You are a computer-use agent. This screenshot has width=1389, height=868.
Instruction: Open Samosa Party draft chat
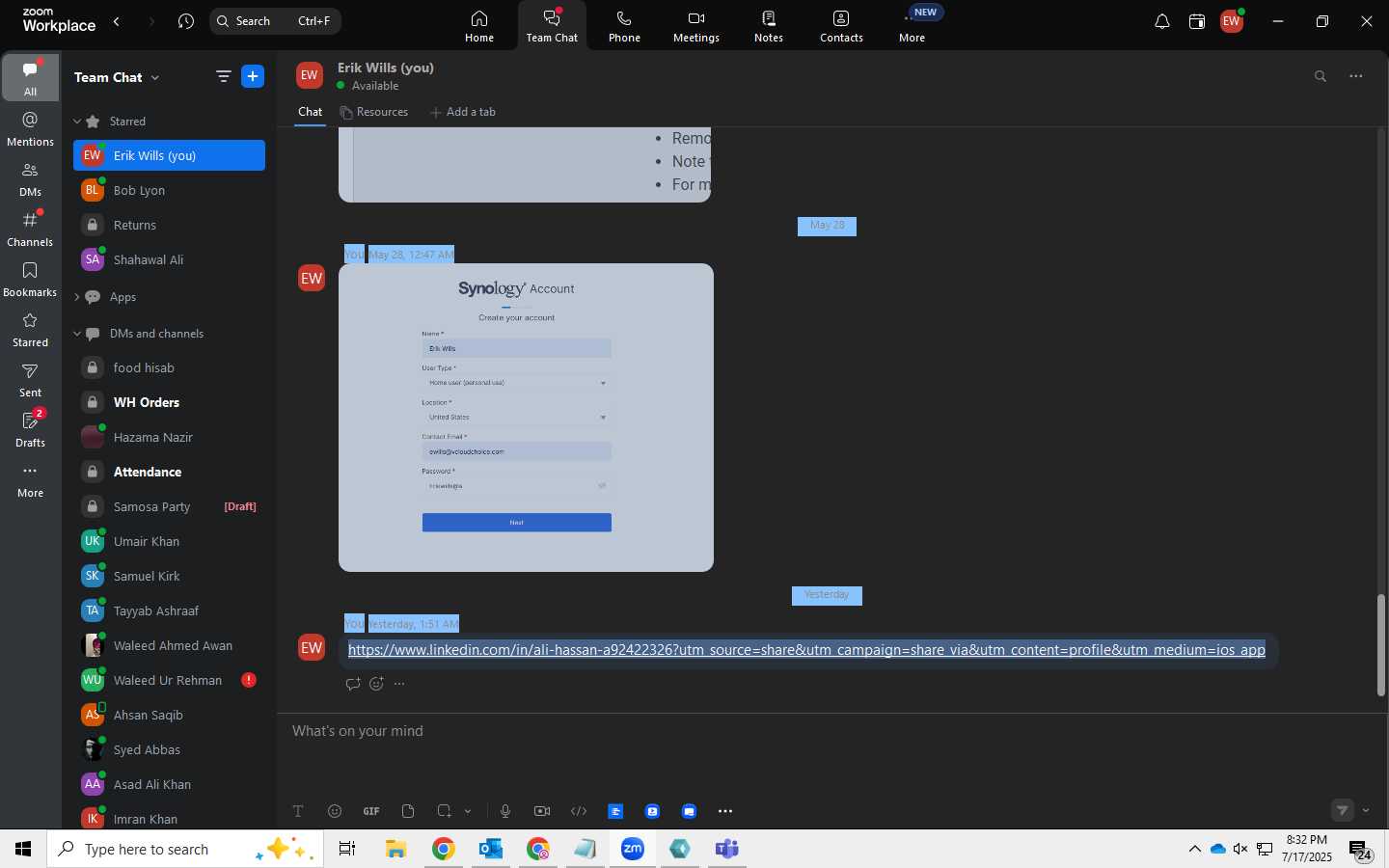click(x=169, y=506)
